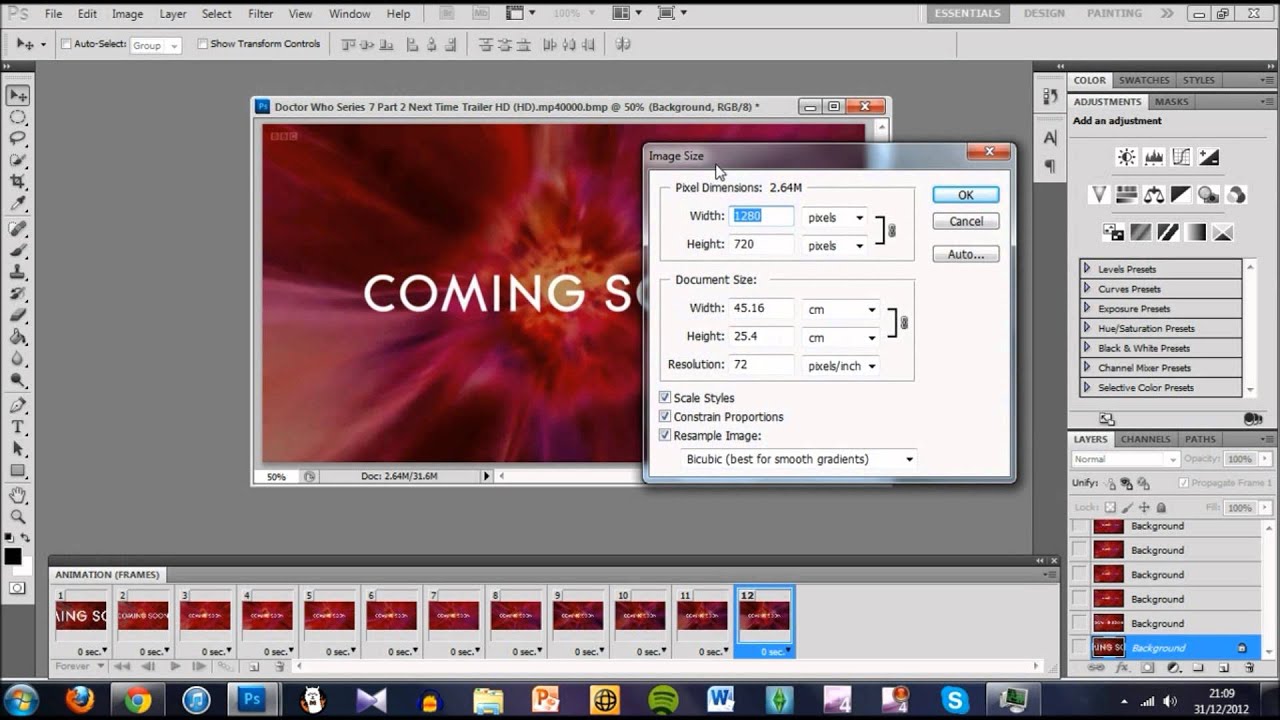
Task: Add a Black & White adjustment
Action: click(x=1181, y=195)
